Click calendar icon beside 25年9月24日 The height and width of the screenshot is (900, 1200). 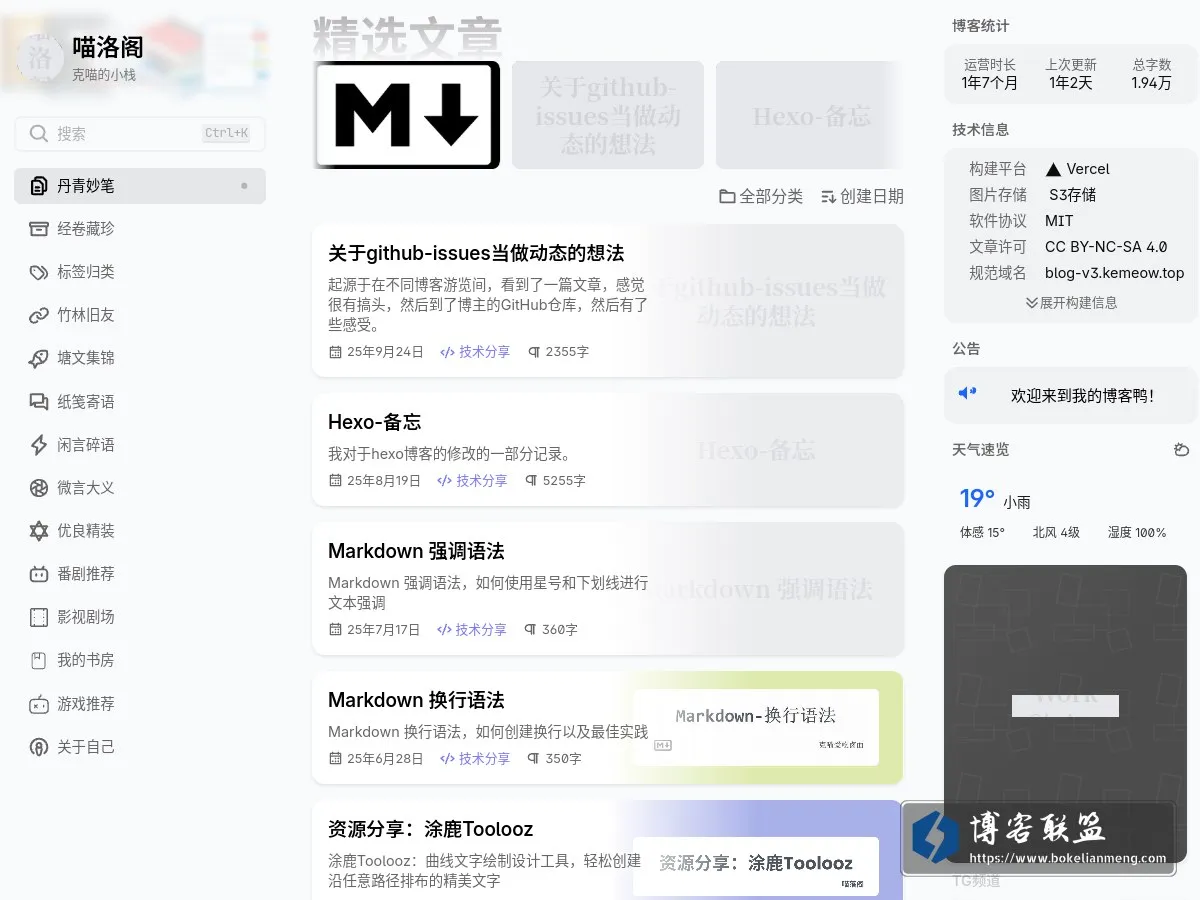point(335,352)
